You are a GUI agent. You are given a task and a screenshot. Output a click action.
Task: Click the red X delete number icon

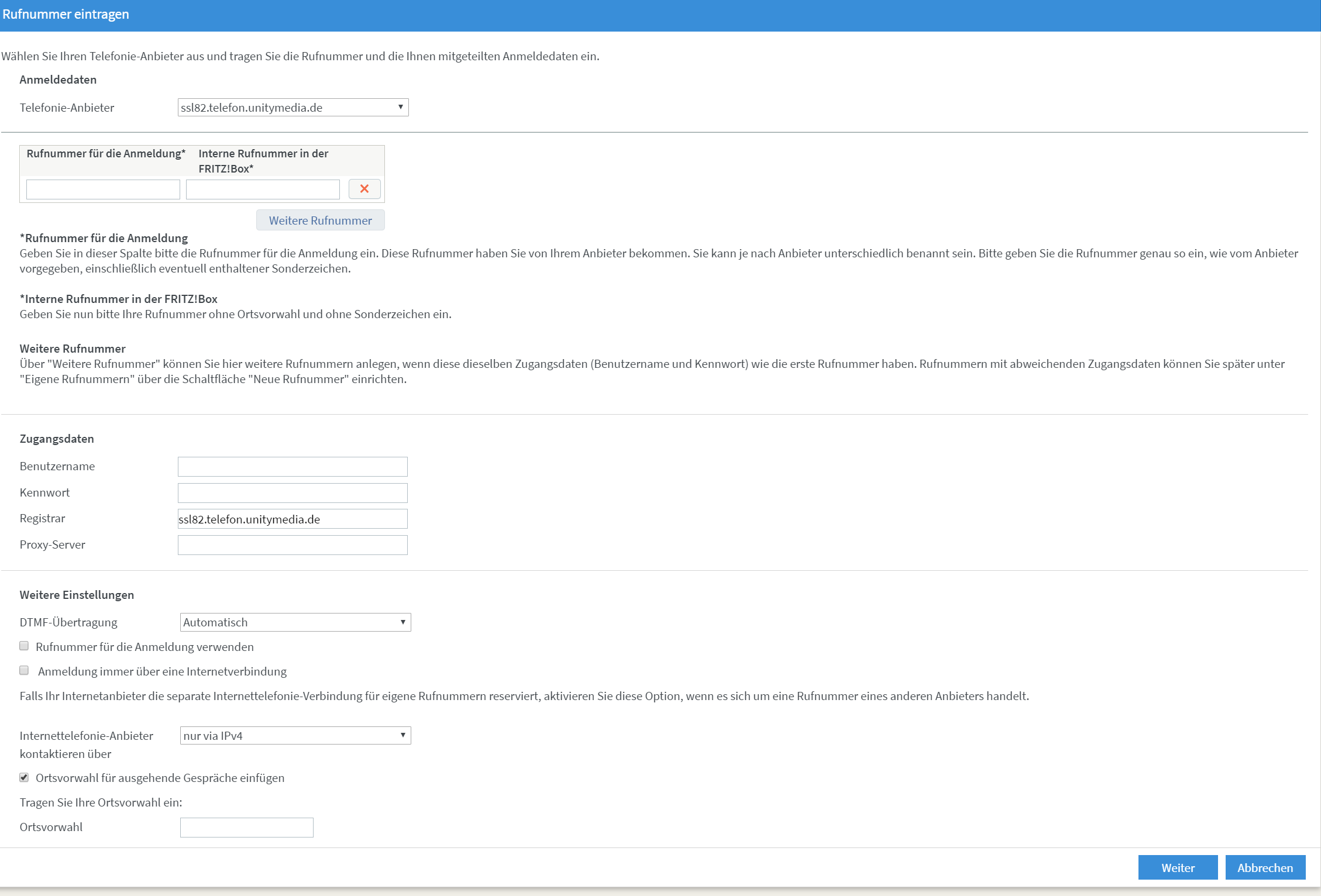click(364, 189)
